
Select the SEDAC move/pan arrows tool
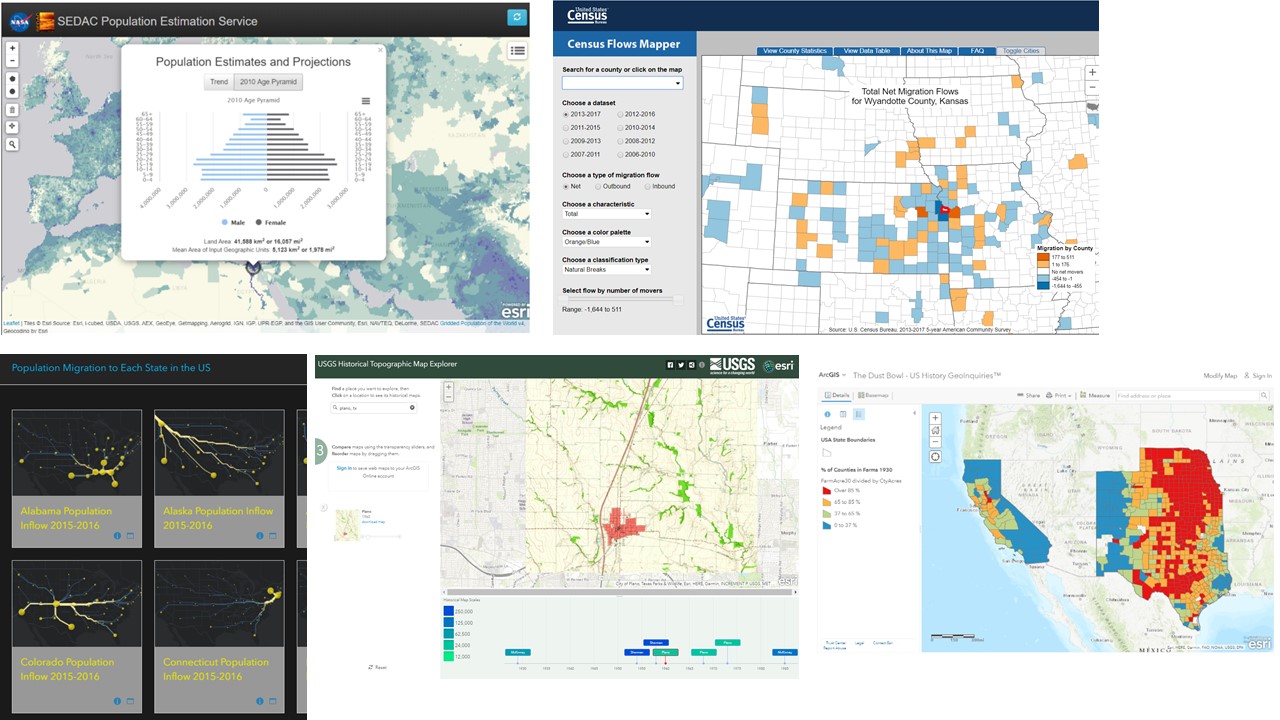point(12,127)
